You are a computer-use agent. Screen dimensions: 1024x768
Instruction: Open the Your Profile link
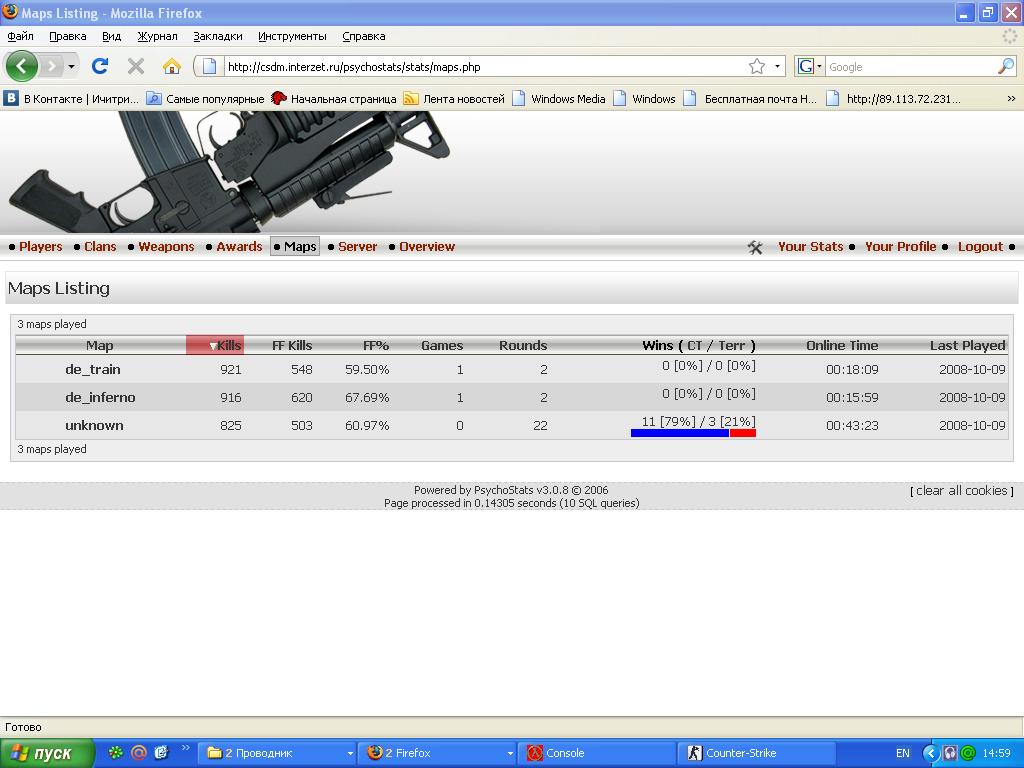click(x=901, y=246)
